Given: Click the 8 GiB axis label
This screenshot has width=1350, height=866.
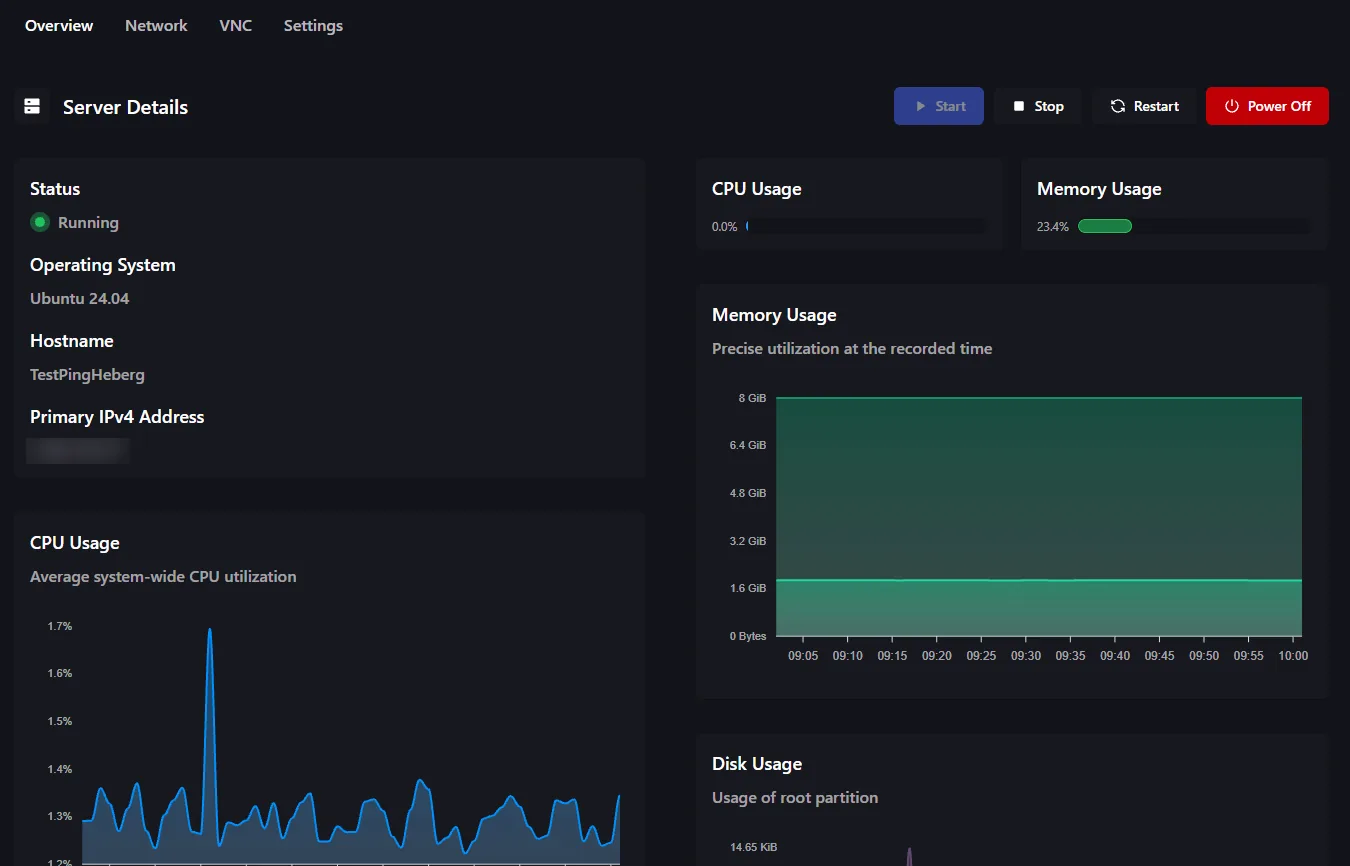Looking at the screenshot, I should coord(752,398).
